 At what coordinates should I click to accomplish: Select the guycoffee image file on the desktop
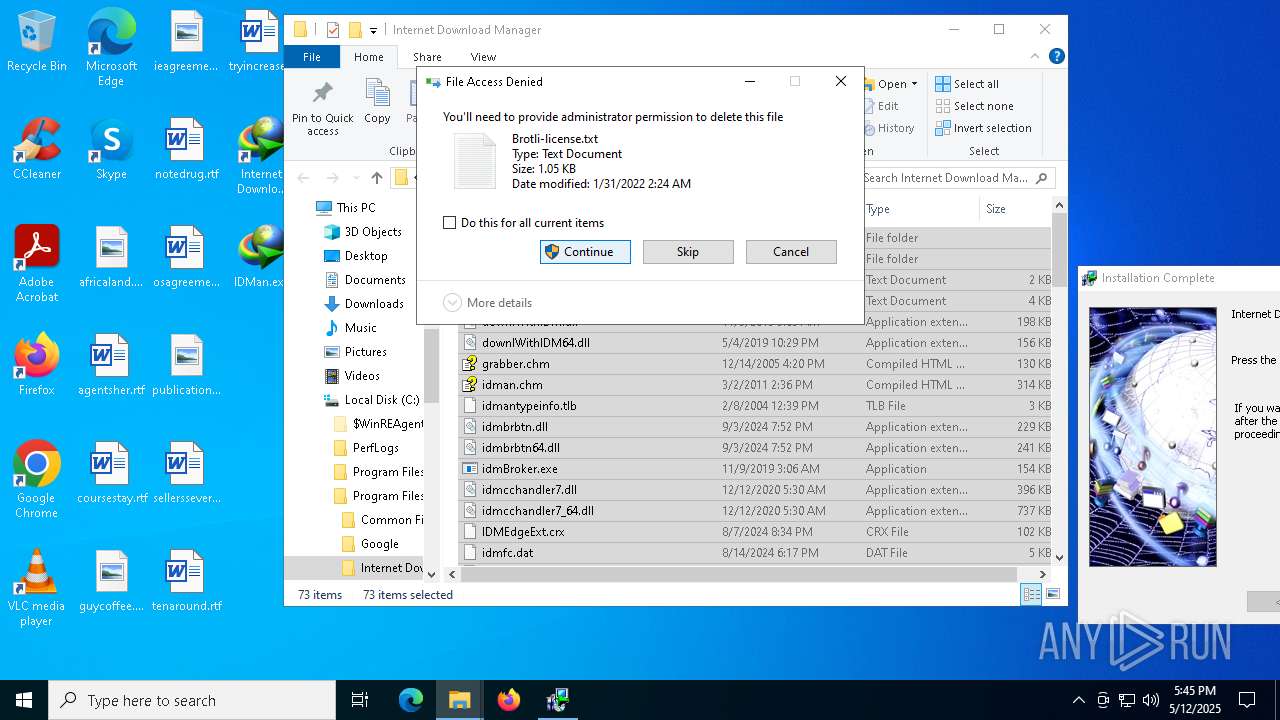coord(111,582)
